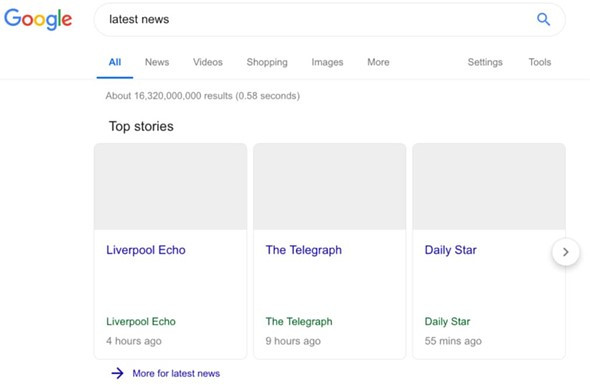Show the Tools filter options
Viewport: 590px width, 385px height.
point(540,62)
